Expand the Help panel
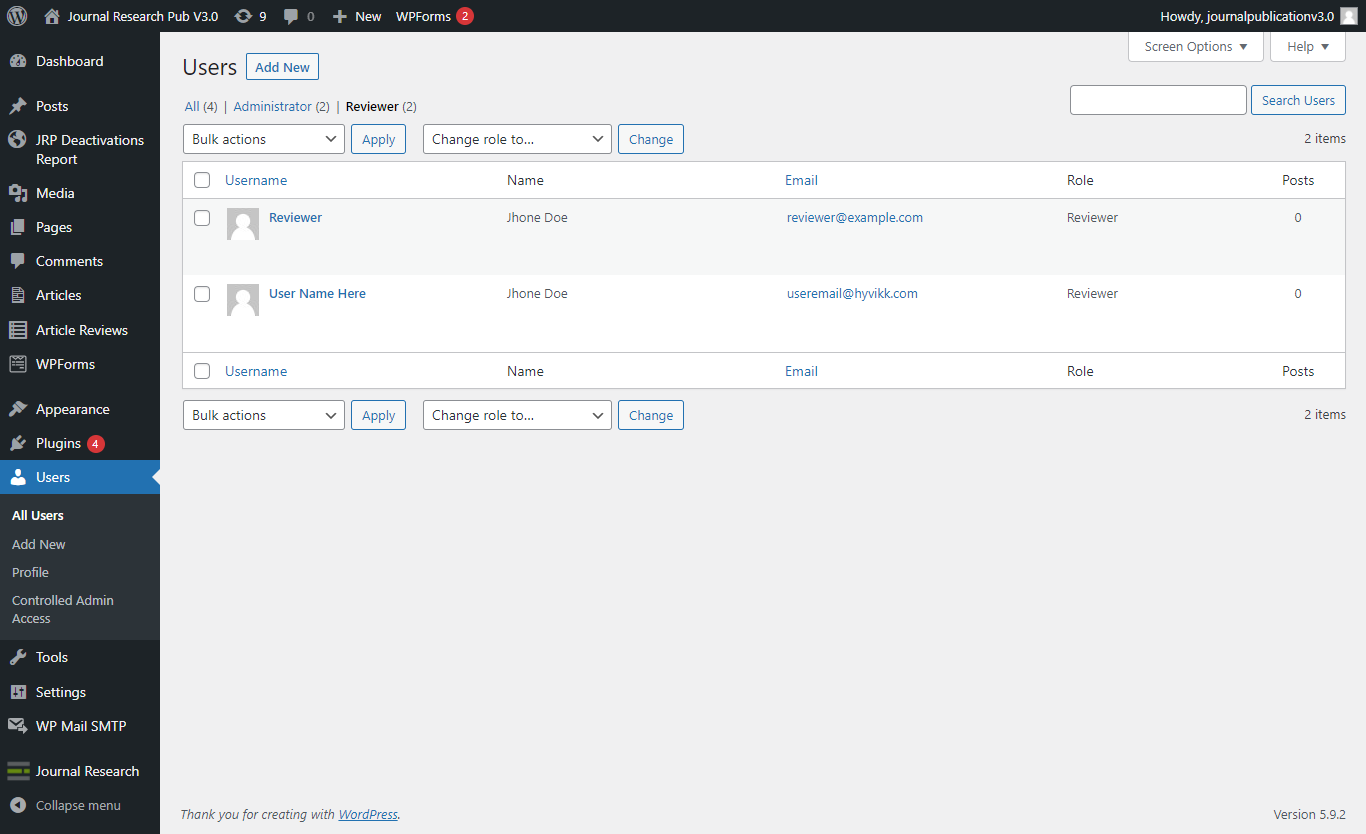Viewport: 1366px width, 834px height. coord(1308,47)
